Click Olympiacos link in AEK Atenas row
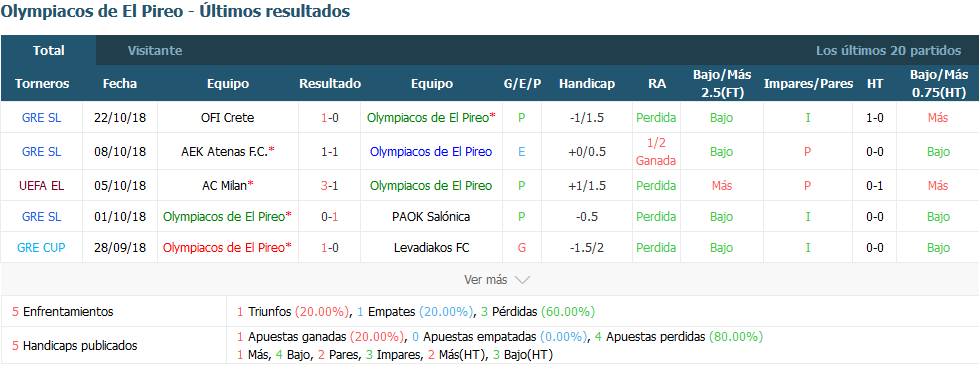This screenshot has width=979, height=365. [x=431, y=152]
